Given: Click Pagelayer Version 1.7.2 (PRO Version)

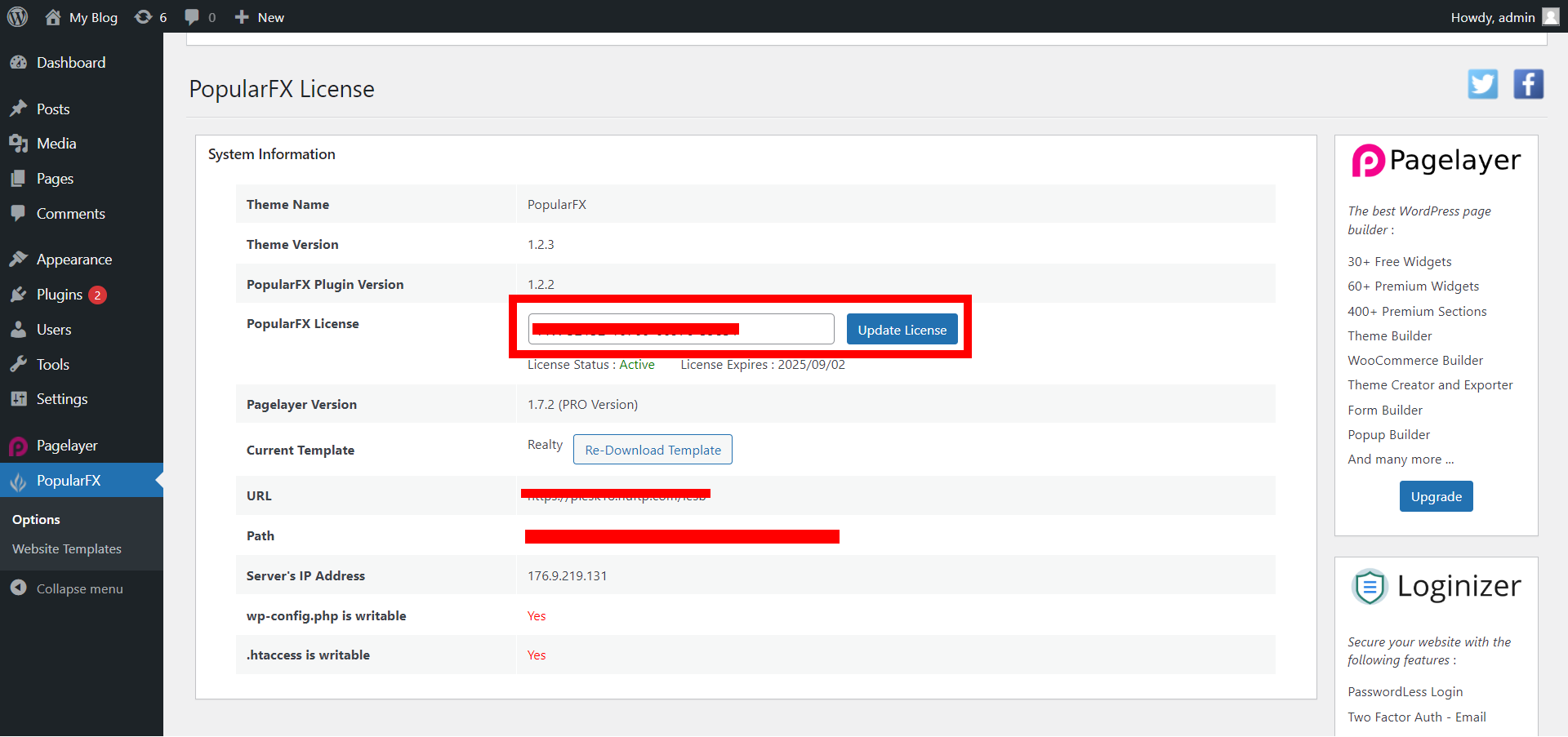Looking at the screenshot, I should point(582,405).
